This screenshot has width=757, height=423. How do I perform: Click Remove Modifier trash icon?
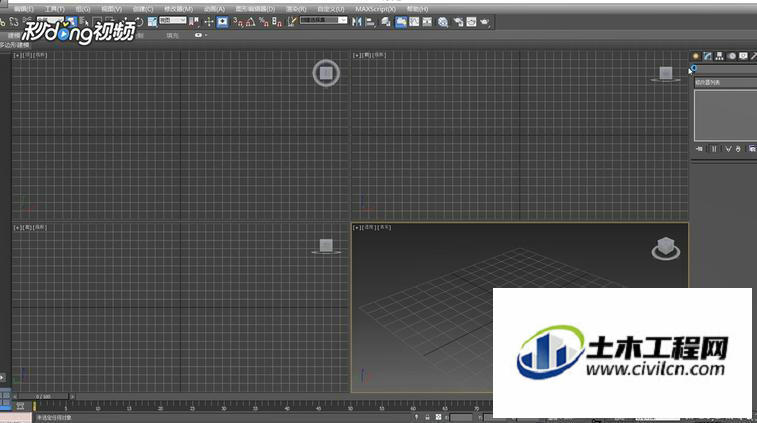(x=738, y=149)
